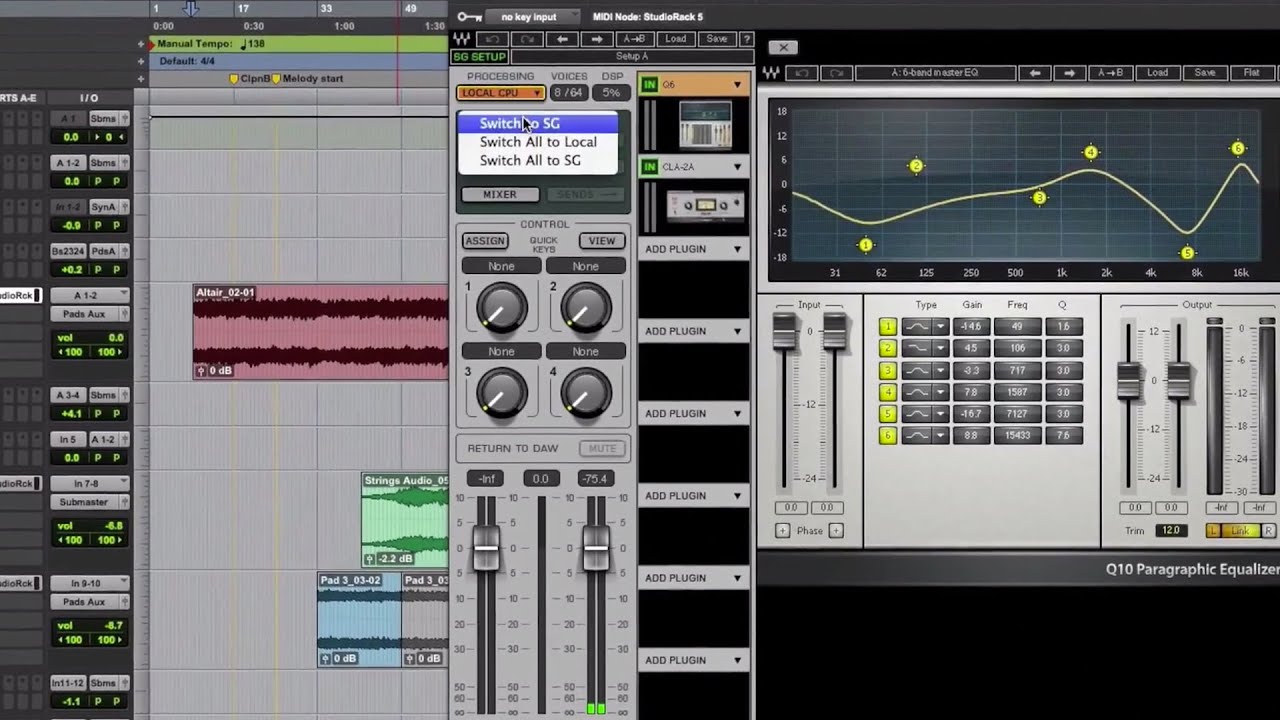Screen dimensions: 1280x720
Task: Click the Waves logo in Q10 toolbar
Action: click(772, 73)
